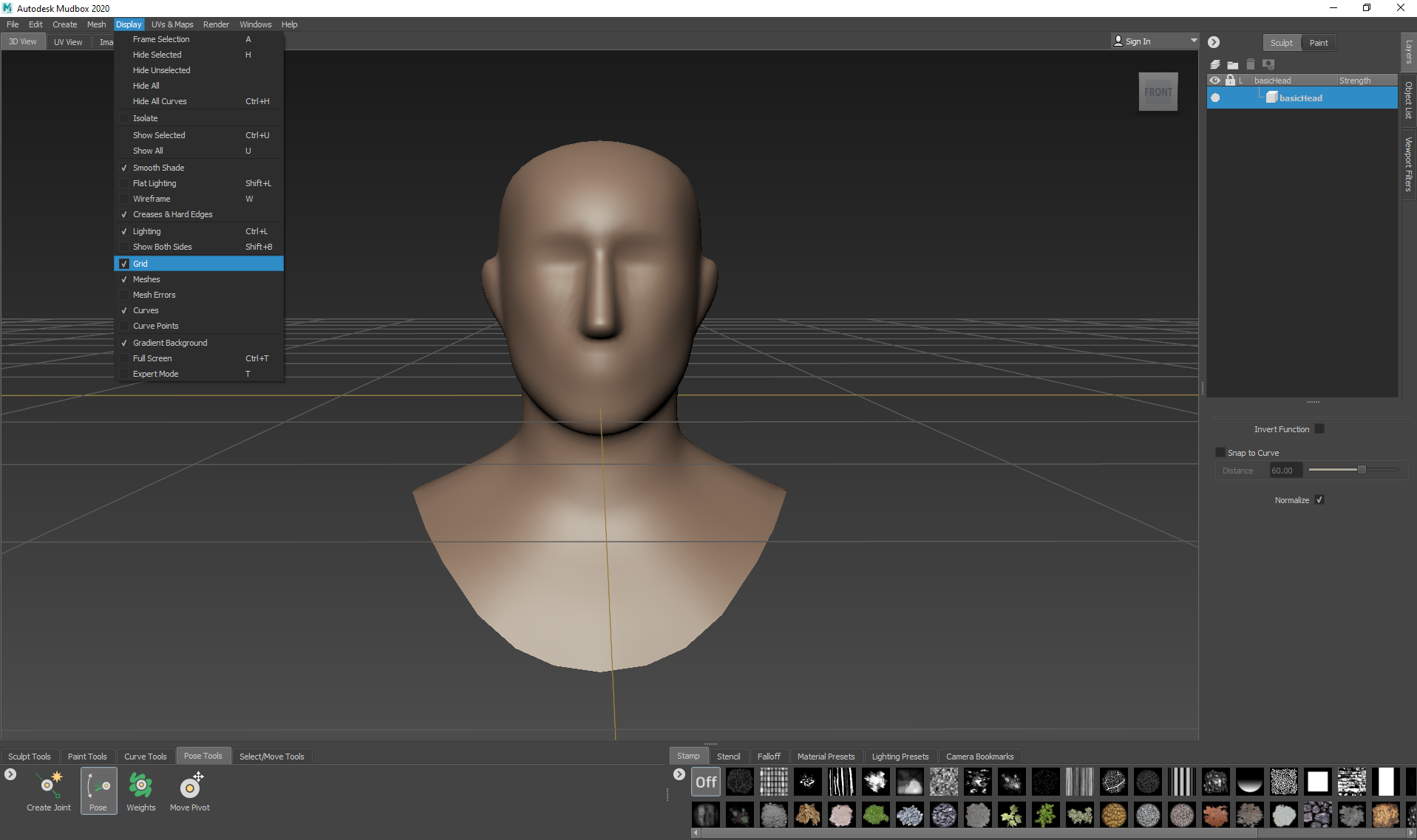
Task: Click the Strength column header
Action: pos(1367,81)
